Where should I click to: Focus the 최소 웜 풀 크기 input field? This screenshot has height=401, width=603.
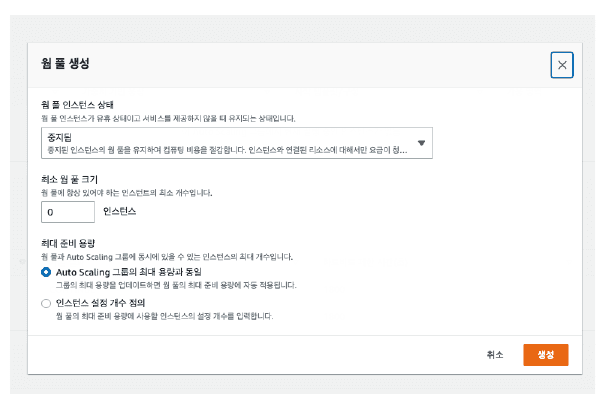(x=68, y=212)
